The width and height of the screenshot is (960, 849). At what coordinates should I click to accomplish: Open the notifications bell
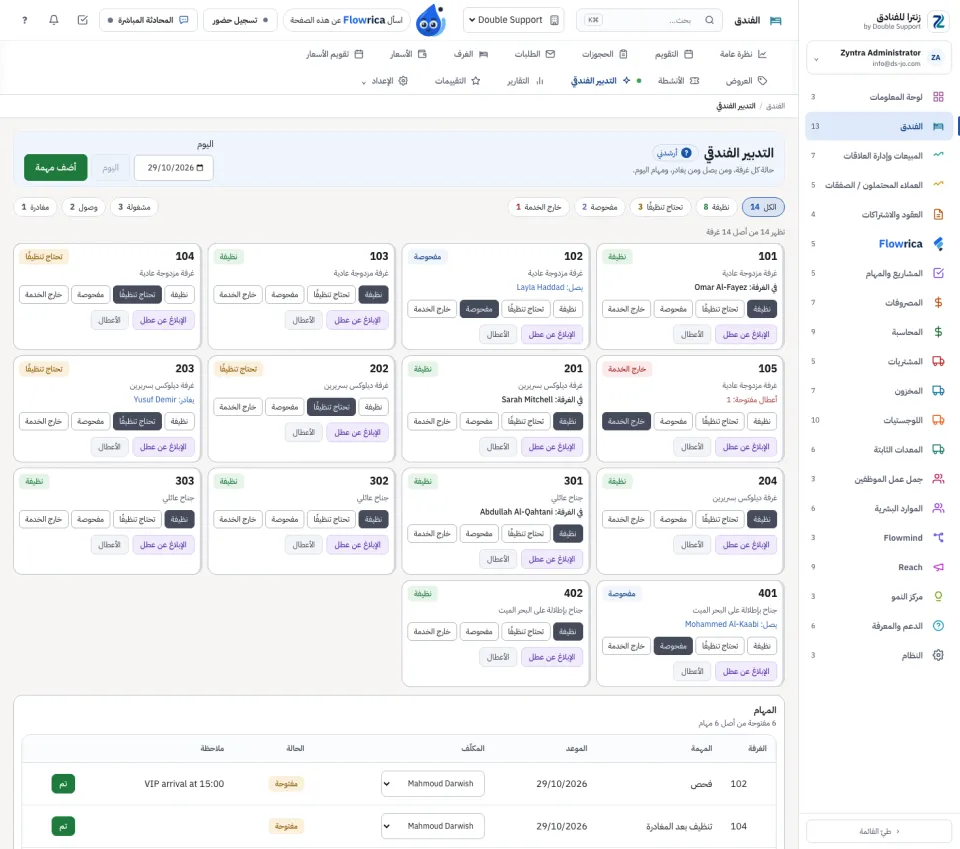(x=54, y=20)
